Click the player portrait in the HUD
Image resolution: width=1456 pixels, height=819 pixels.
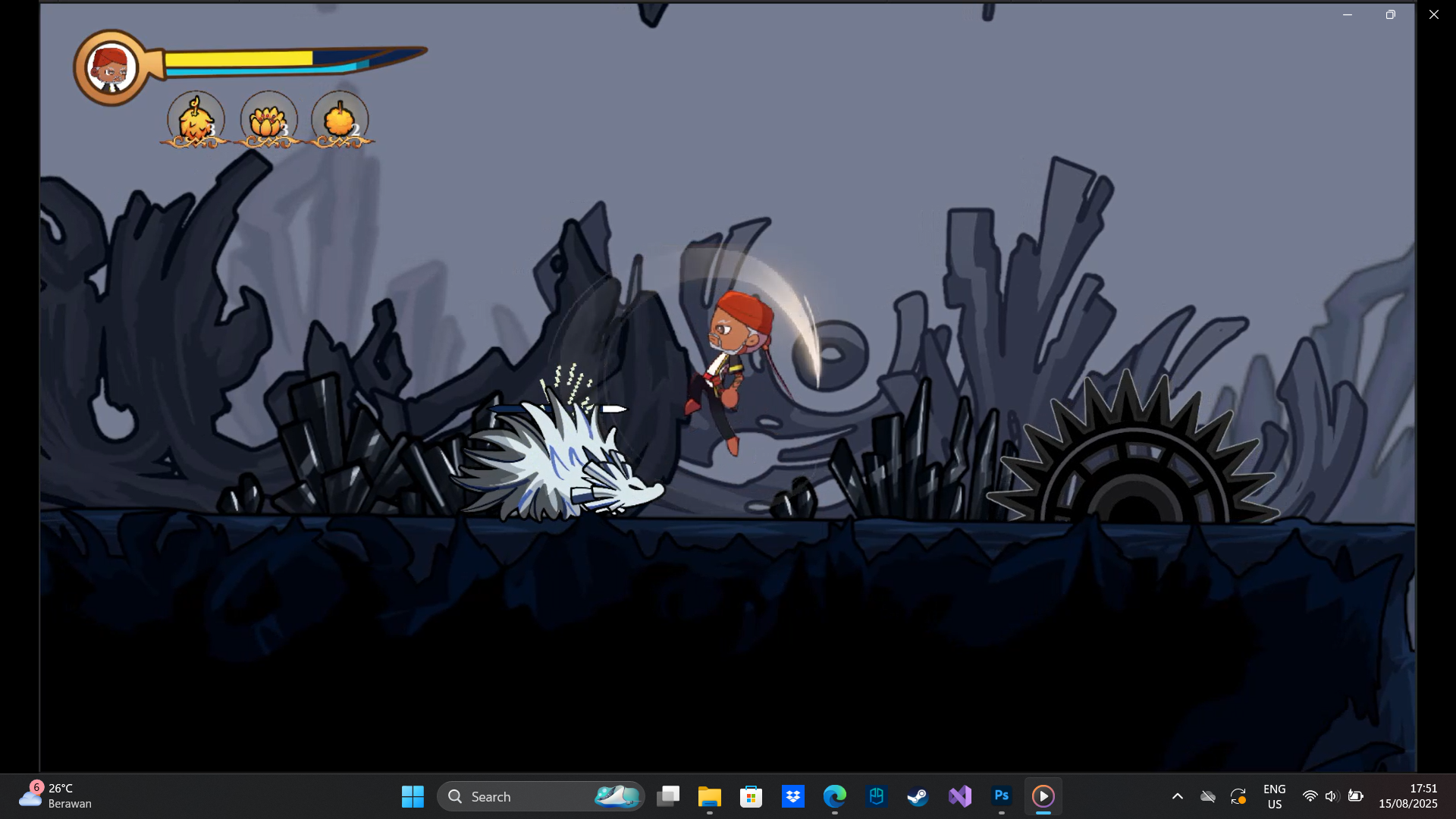coord(111,68)
